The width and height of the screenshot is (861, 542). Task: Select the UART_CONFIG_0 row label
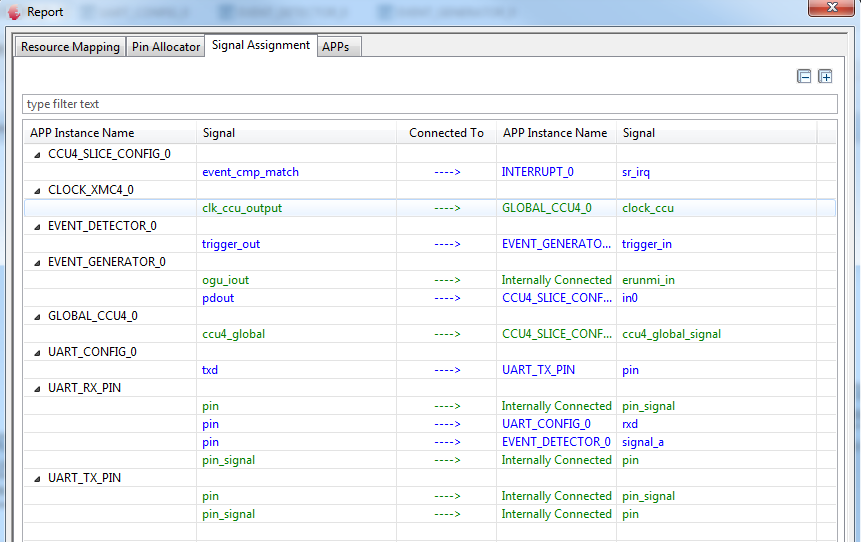[92, 351]
